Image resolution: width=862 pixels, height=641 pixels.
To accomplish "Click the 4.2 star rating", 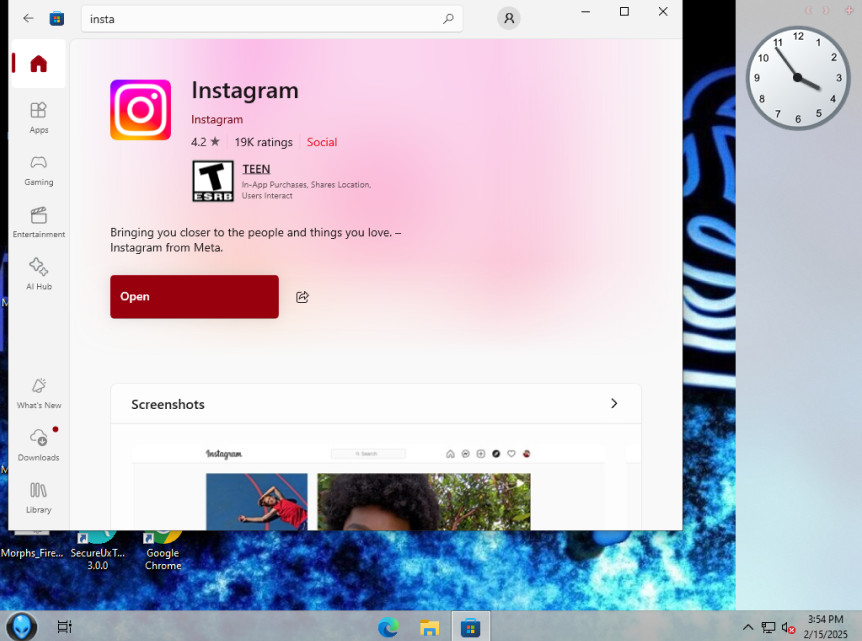I will tap(205, 142).
